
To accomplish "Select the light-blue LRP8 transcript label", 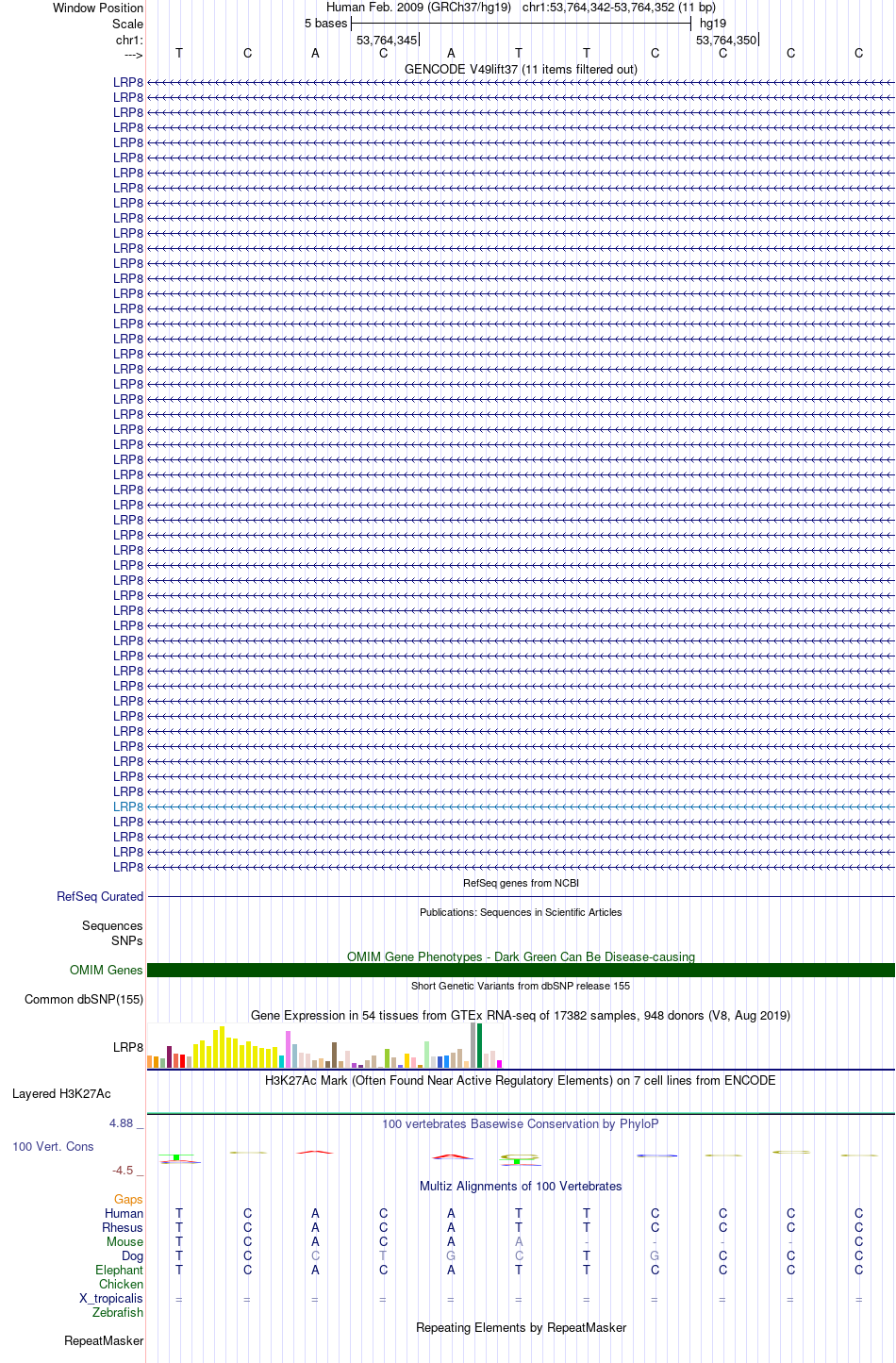I will [x=128, y=806].
